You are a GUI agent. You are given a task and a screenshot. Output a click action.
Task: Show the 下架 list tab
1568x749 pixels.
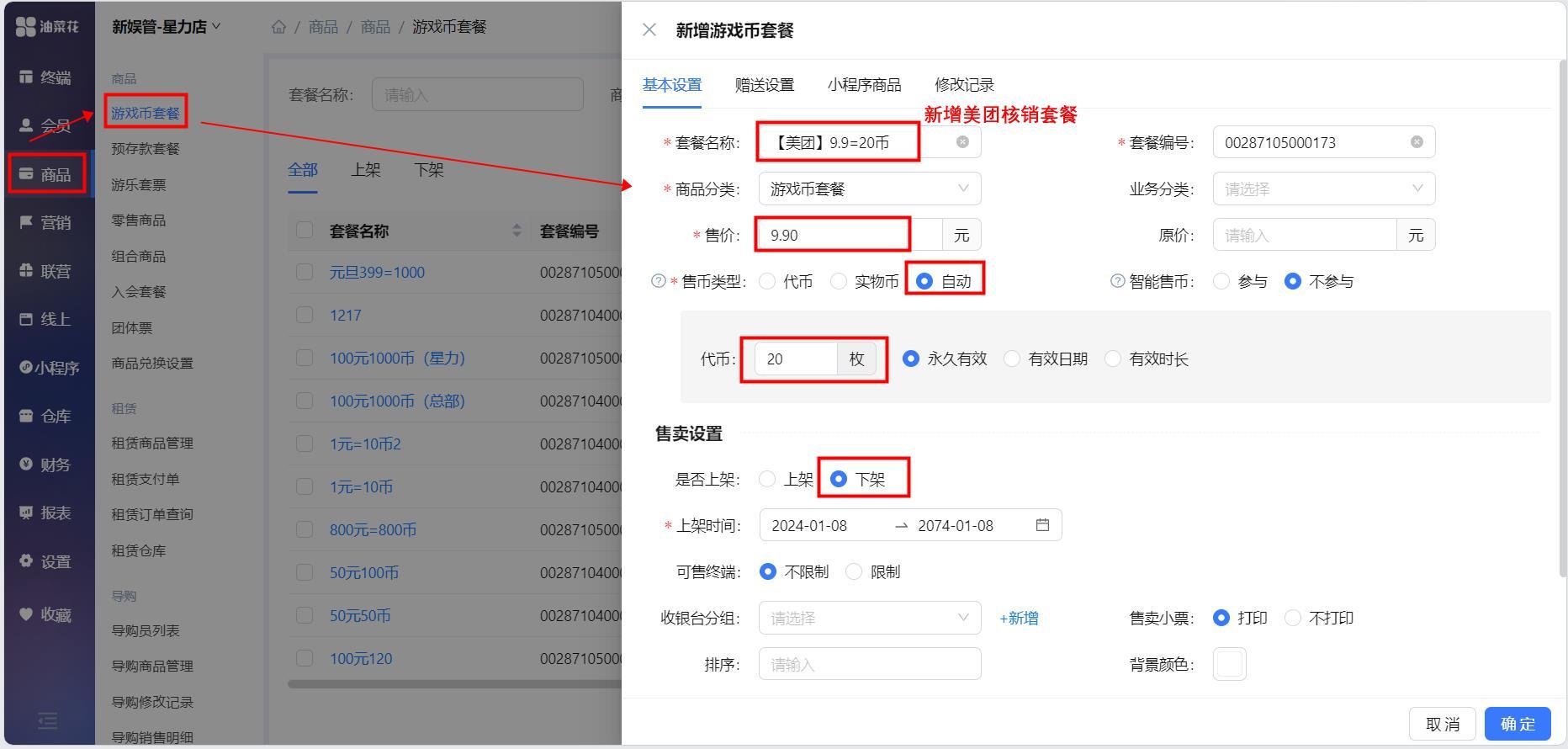click(429, 169)
